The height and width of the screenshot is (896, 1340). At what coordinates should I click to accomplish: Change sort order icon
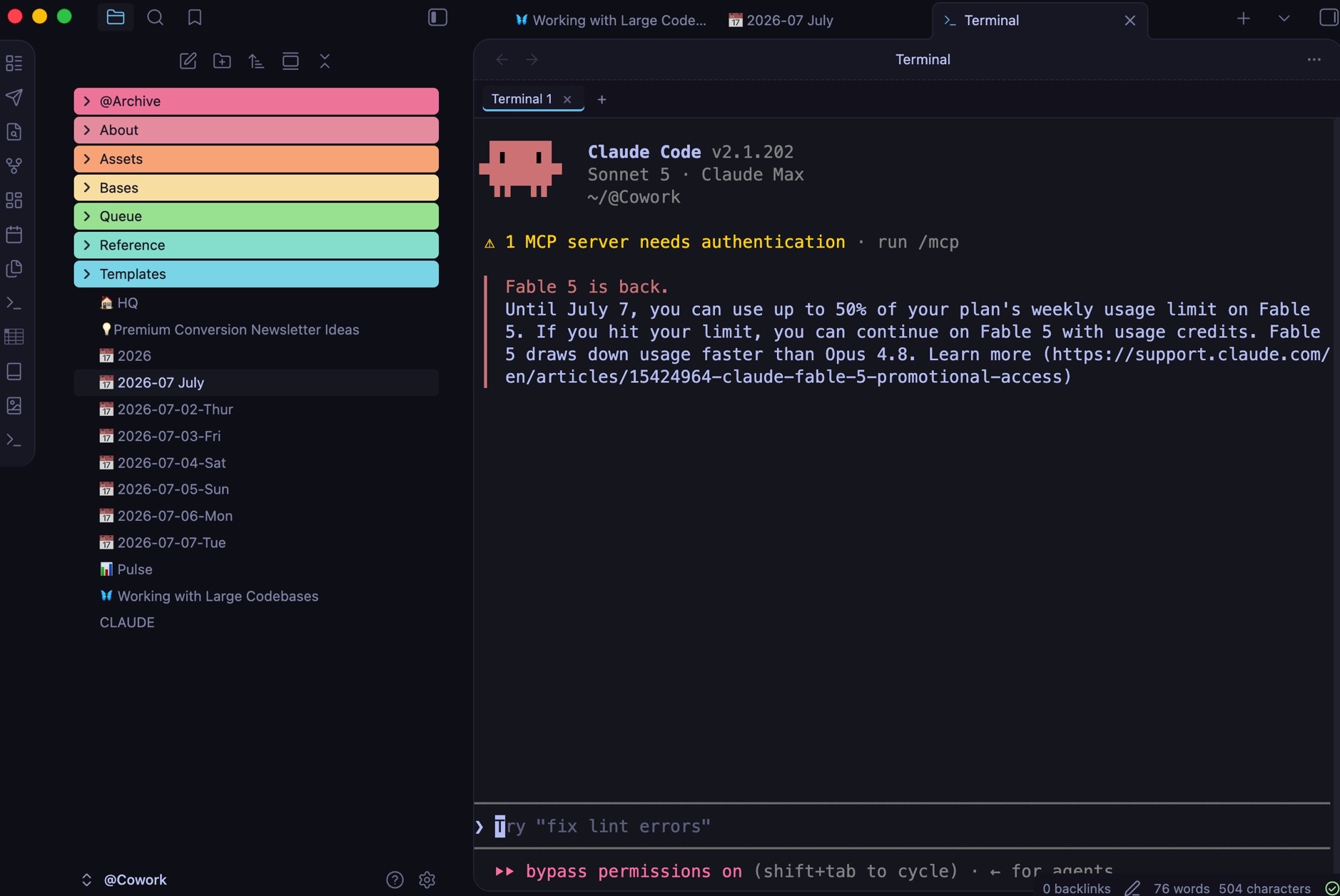click(x=256, y=61)
